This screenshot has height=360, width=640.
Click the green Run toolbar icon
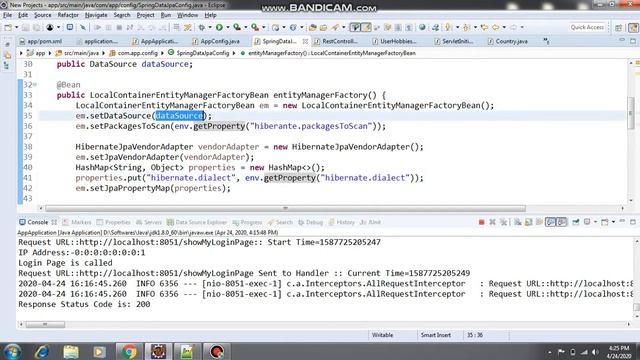pos(219,27)
